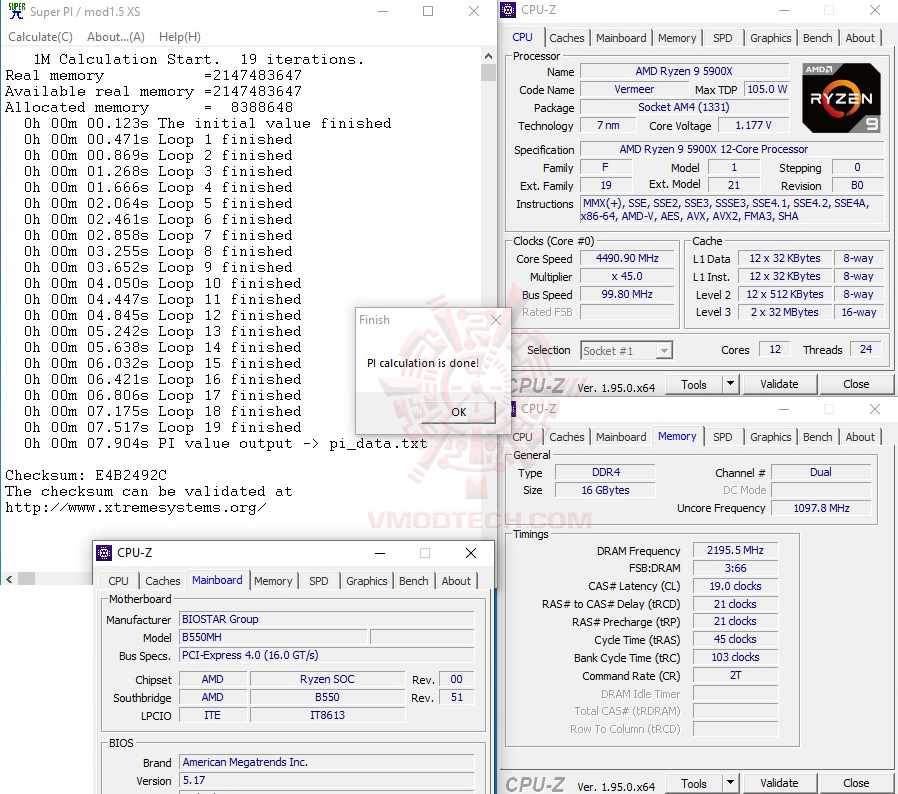Open the Calculate(C) menu in Super PI

click(40, 37)
